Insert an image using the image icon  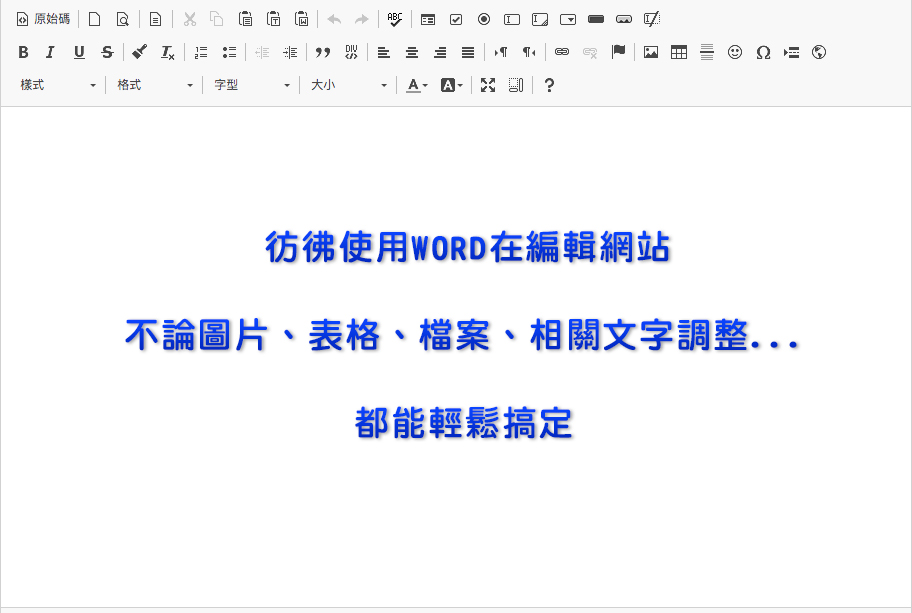point(651,52)
